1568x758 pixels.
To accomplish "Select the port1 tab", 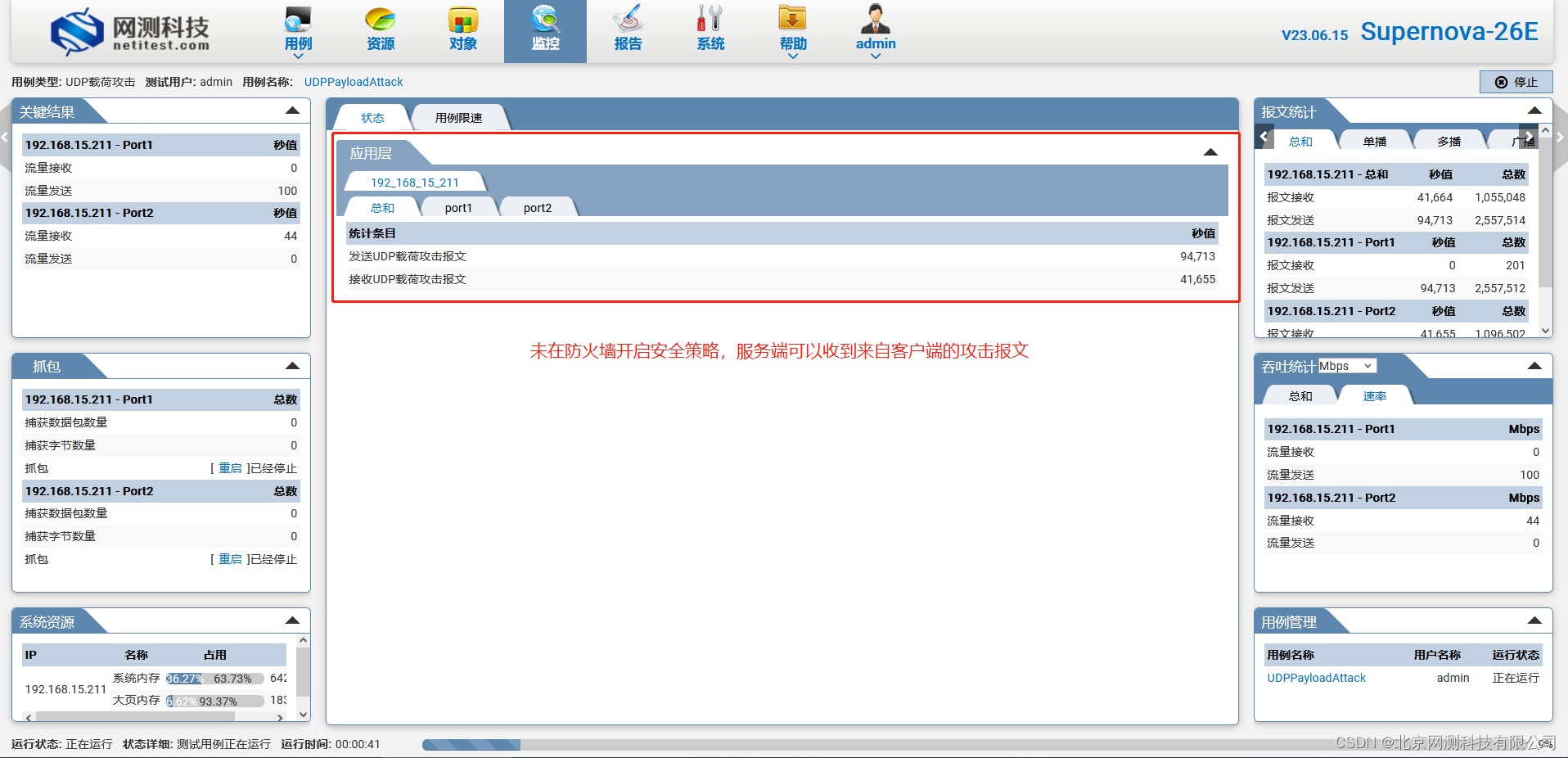I will pyautogui.click(x=458, y=208).
